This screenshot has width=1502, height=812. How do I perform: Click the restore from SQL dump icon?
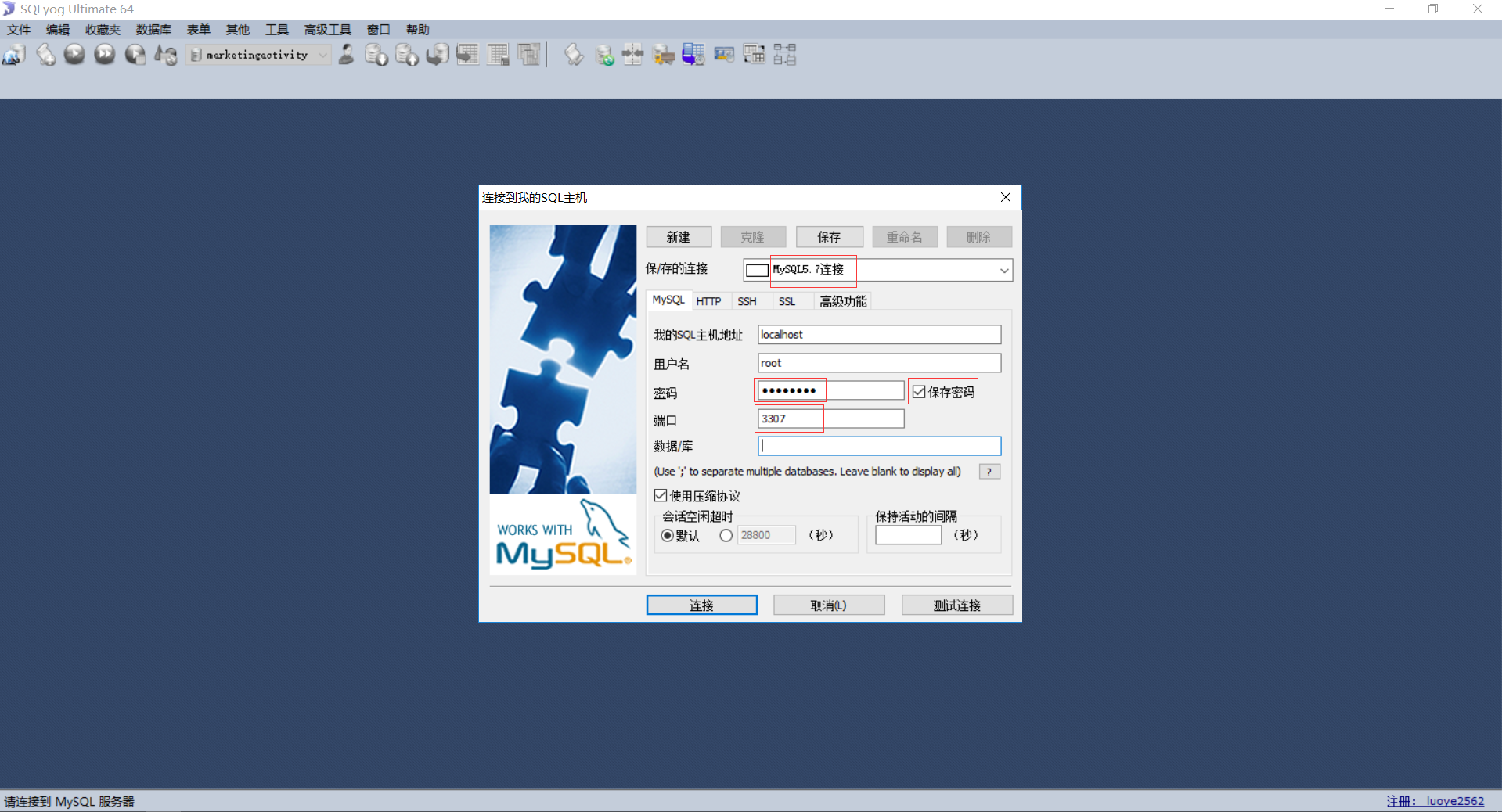pyautogui.click(x=438, y=55)
